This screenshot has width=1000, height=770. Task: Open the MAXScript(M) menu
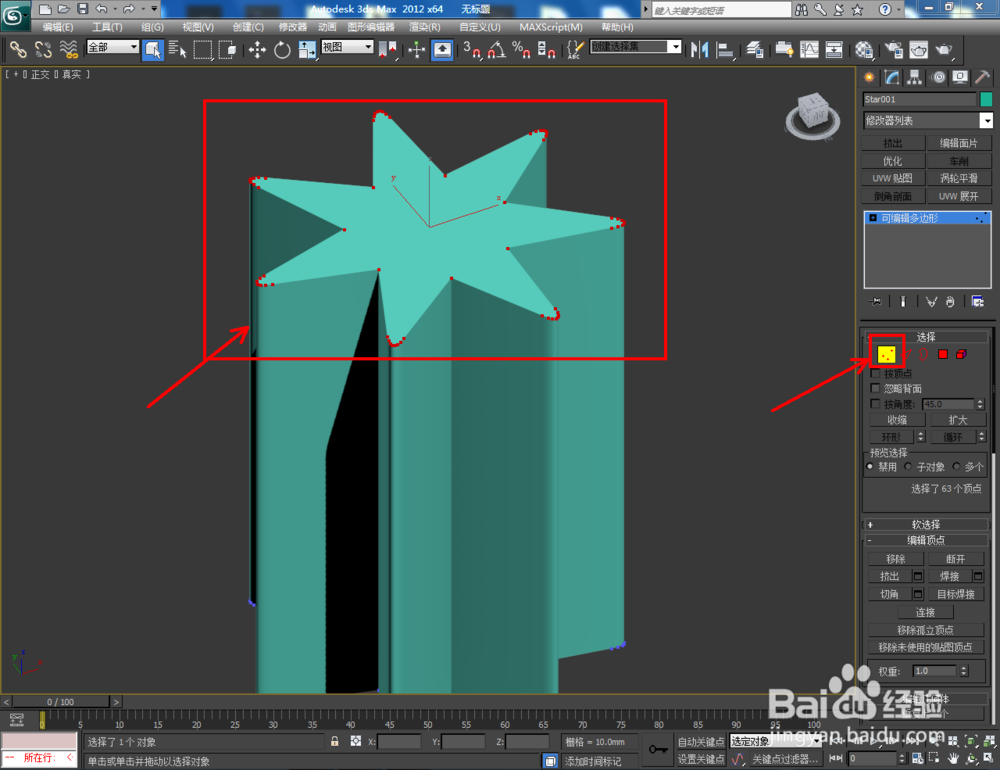pos(551,27)
